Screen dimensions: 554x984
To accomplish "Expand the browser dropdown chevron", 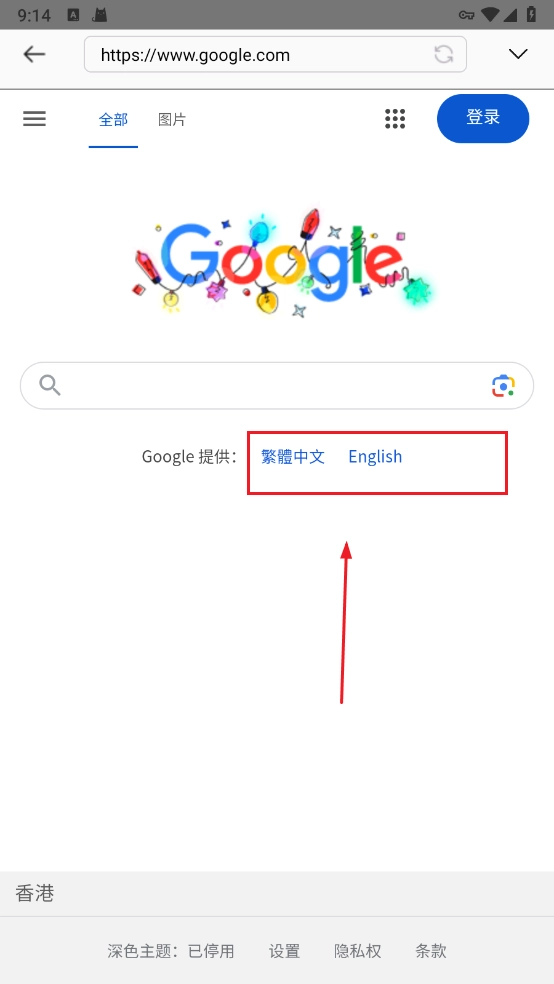I will 518,55.
